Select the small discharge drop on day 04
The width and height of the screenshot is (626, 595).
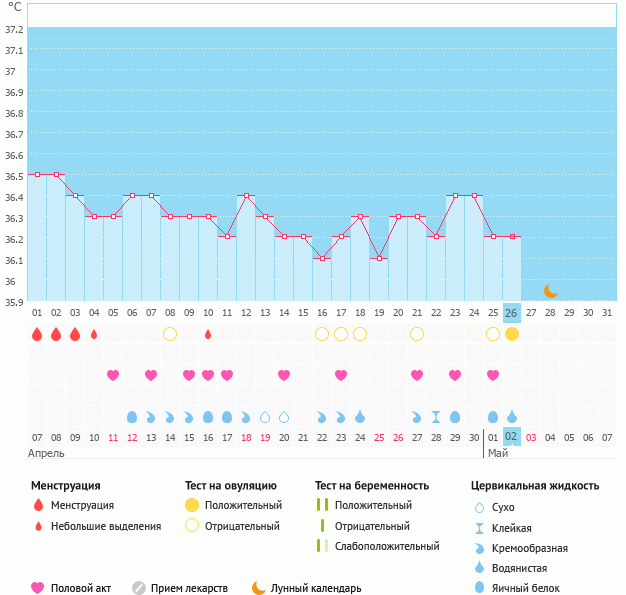click(x=94, y=334)
